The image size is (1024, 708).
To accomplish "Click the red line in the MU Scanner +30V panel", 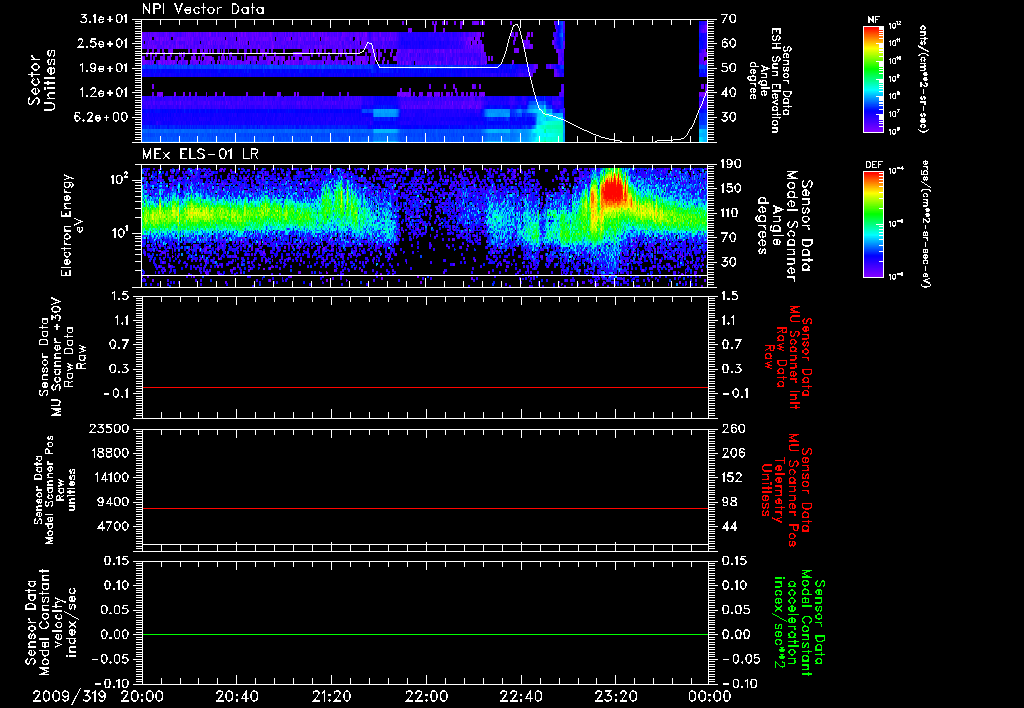I will click(x=425, y=387).
